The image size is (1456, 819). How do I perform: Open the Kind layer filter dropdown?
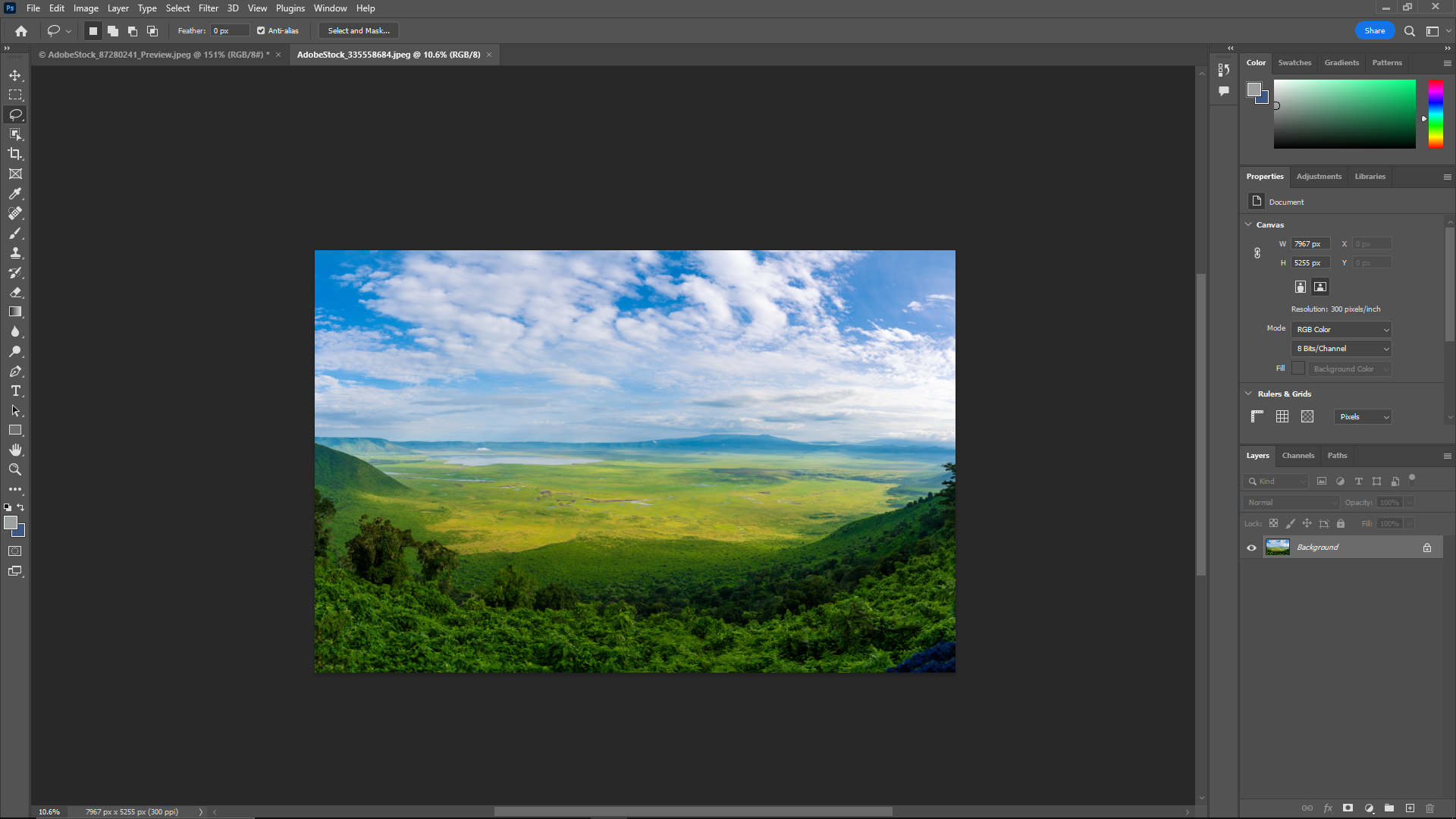point(1276,482)
